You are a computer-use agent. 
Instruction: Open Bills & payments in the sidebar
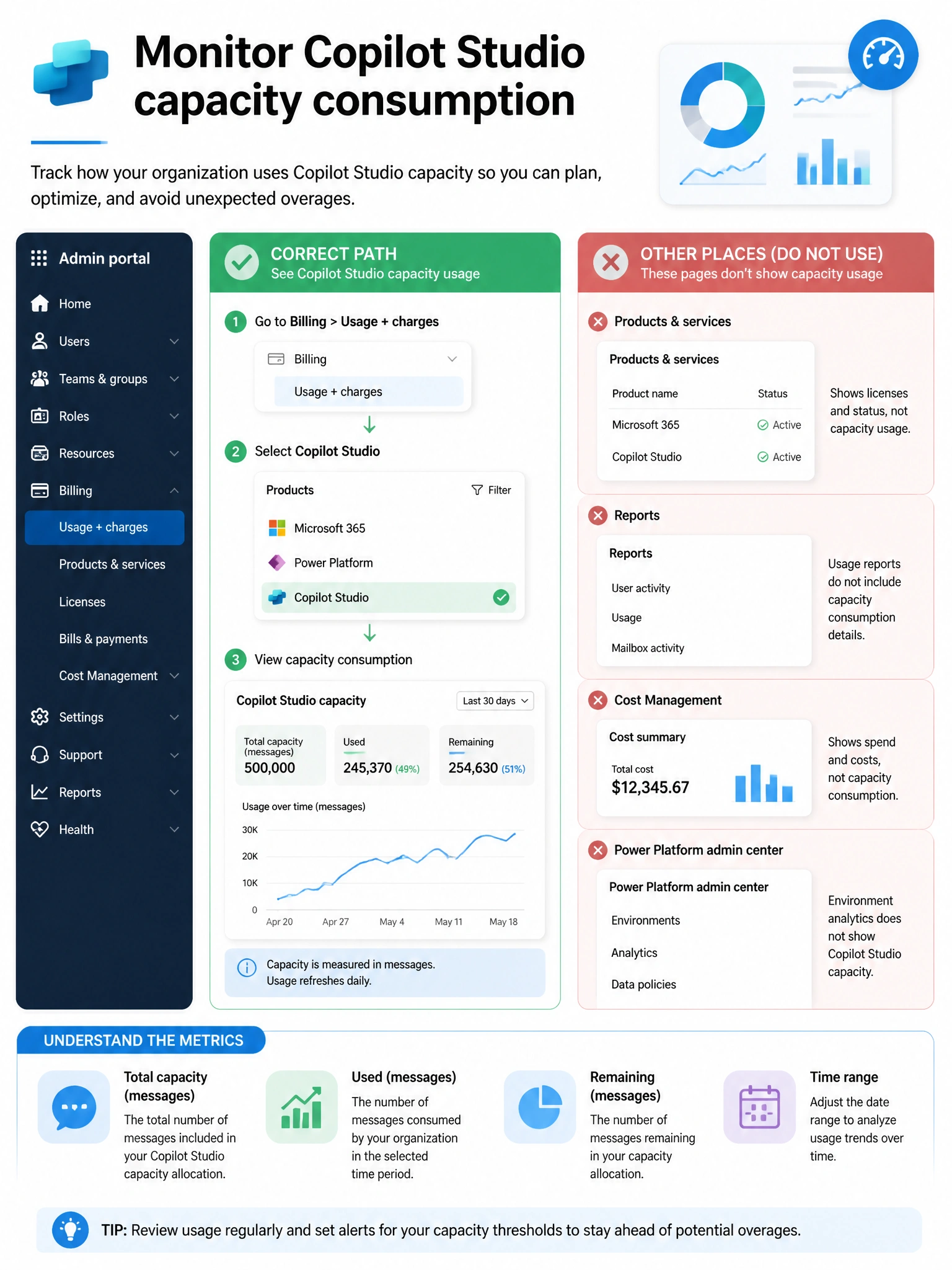tap(104, 639)
